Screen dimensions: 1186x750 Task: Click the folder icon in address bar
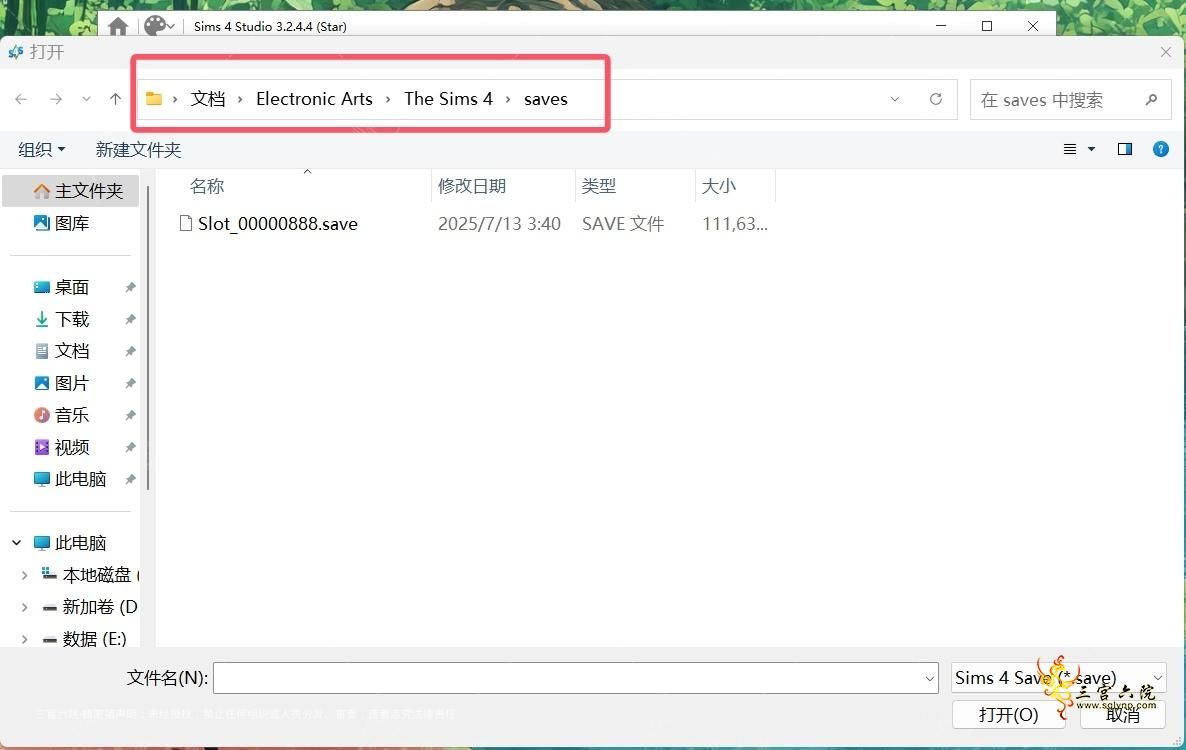[154, 99]
